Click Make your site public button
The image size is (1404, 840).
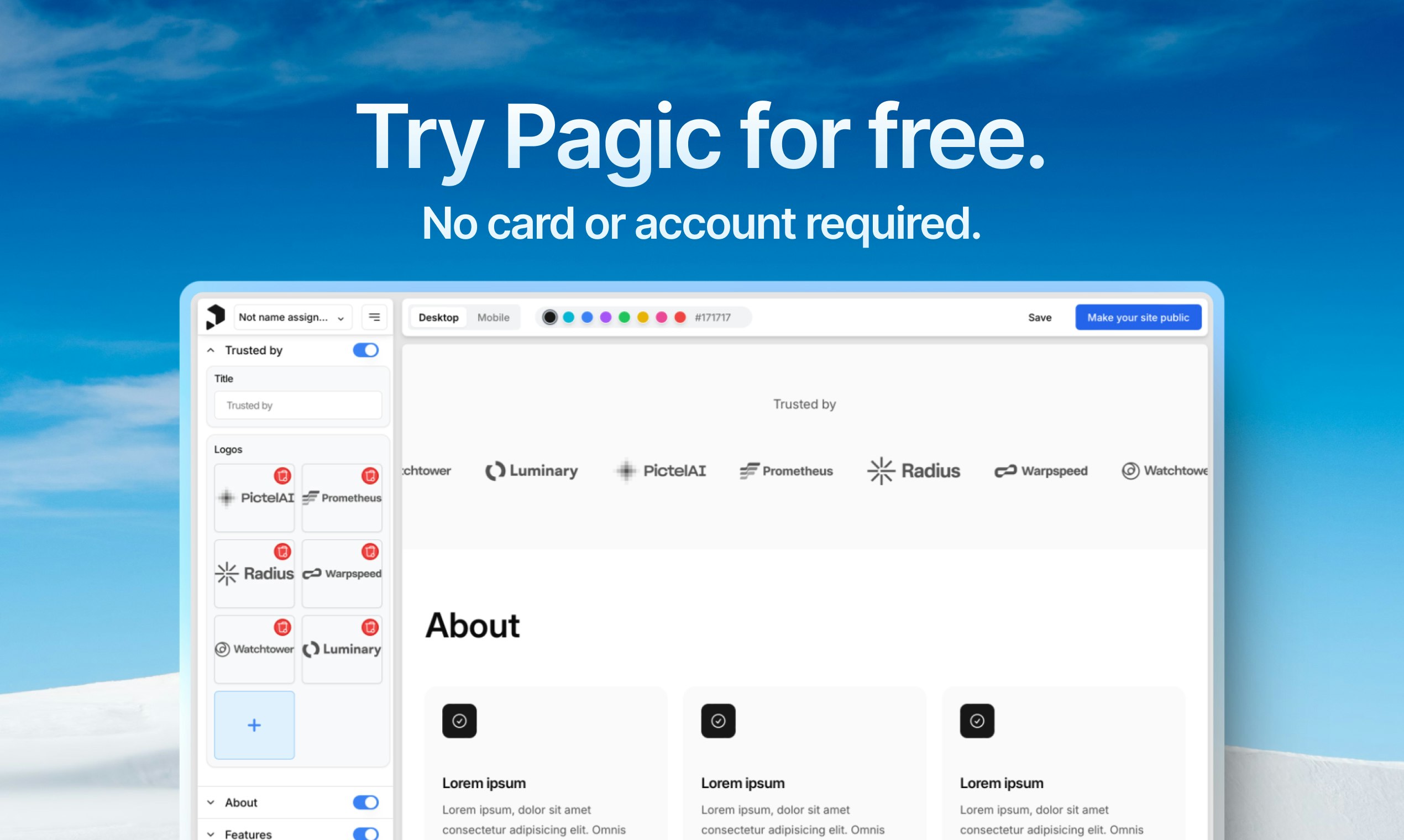click(x=1138, y=317)
